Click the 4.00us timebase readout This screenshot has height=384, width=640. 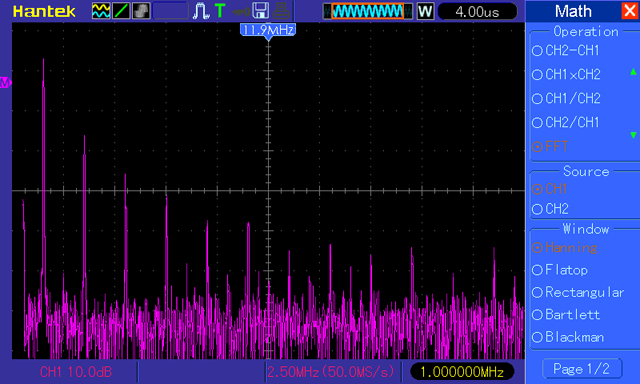477,11
